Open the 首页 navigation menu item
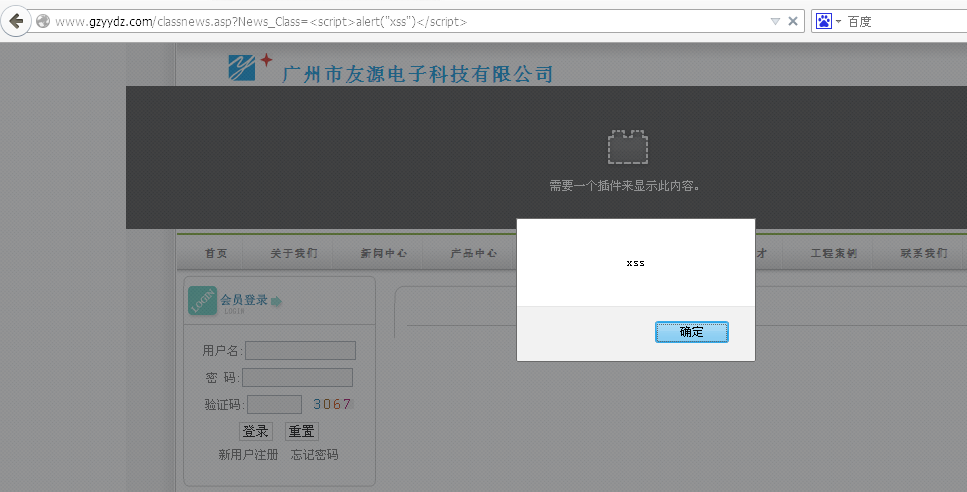 (216, 253)
